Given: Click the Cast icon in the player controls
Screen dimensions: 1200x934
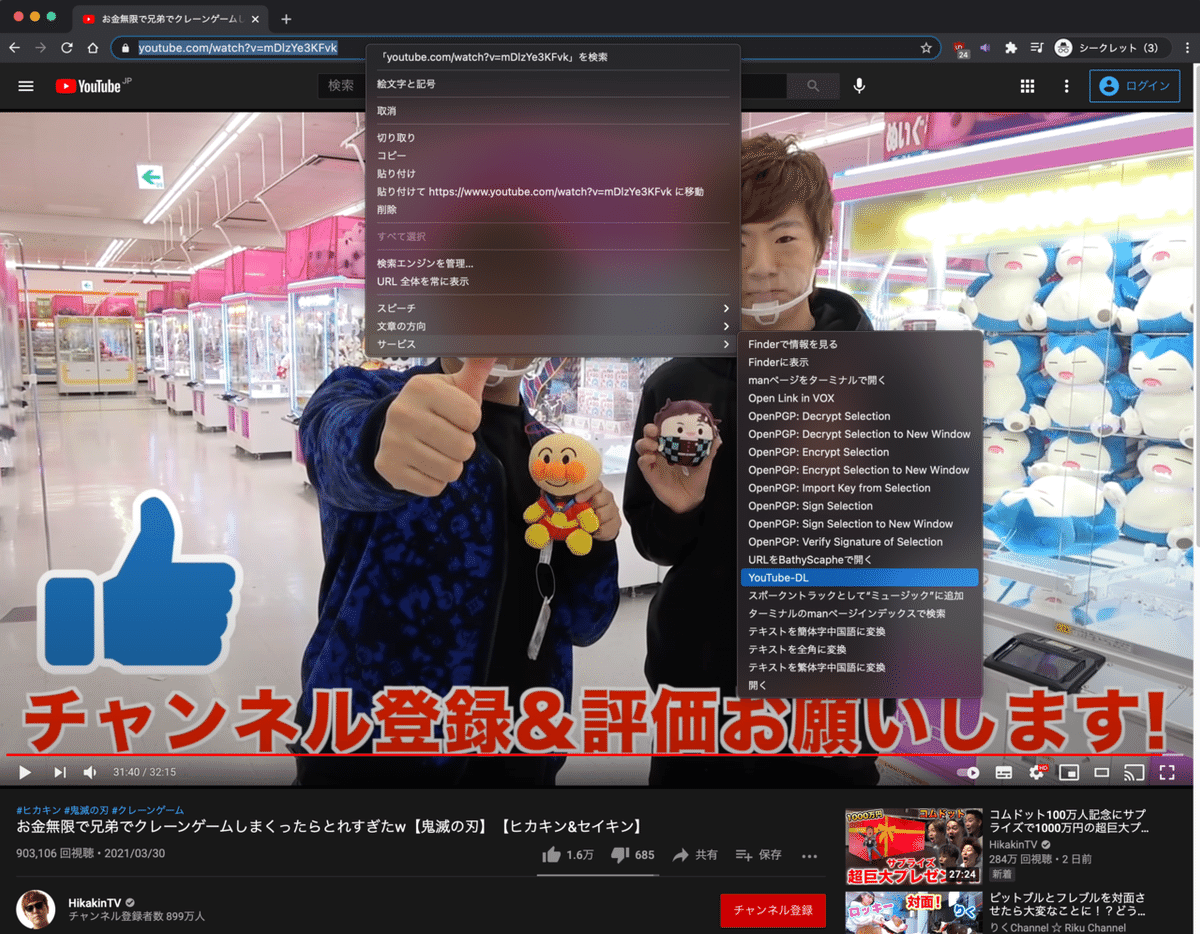Looking at the screenshot, I should click(1135, 772).
